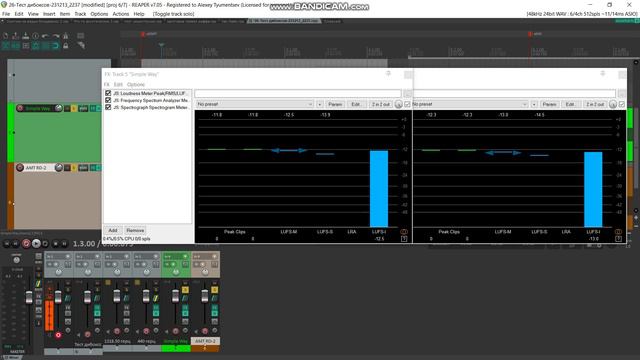
Task: Open the Param menu in left FX window
Action: click(335, 104)
